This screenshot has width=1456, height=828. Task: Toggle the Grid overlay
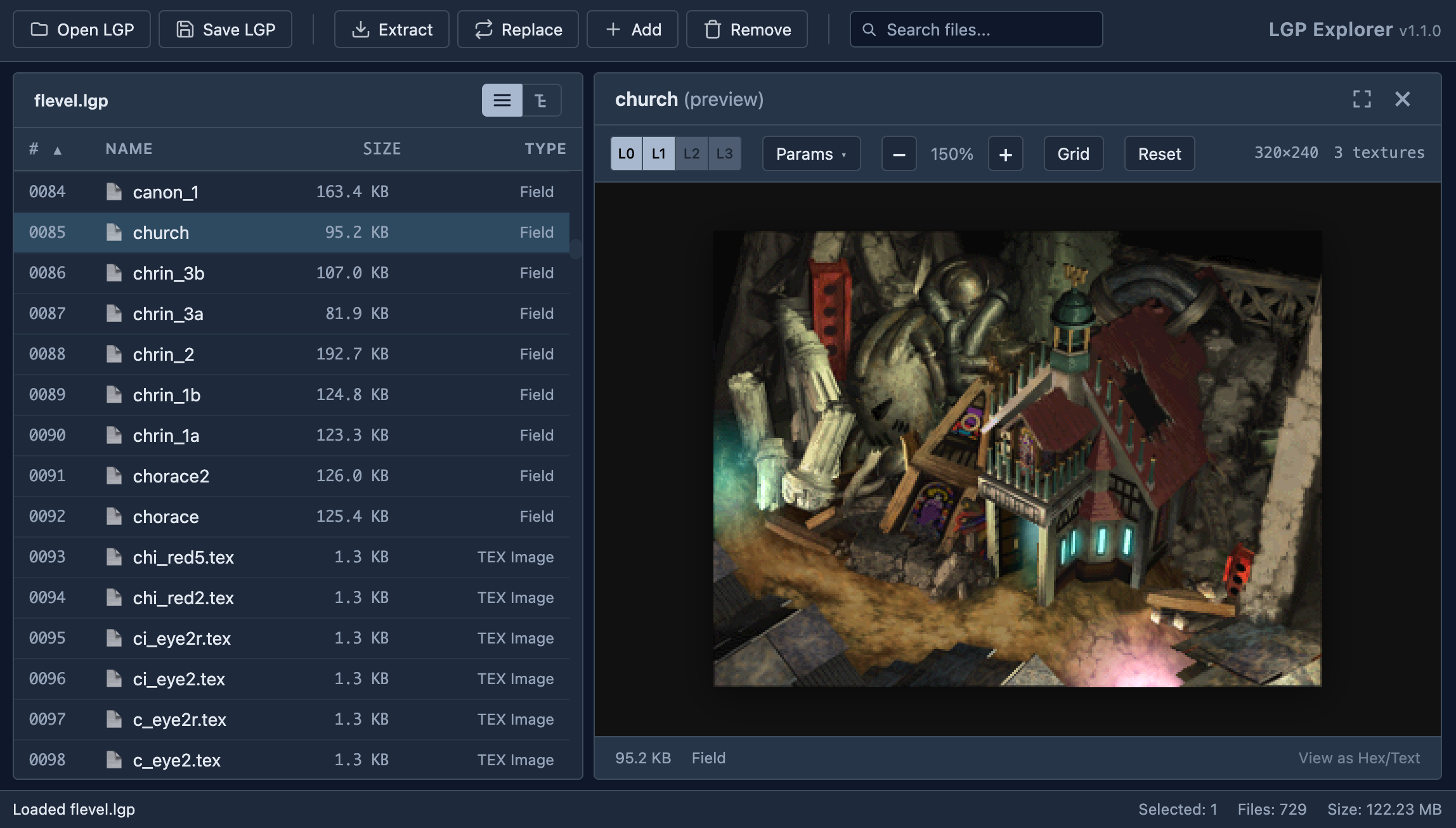[1074, 153]
